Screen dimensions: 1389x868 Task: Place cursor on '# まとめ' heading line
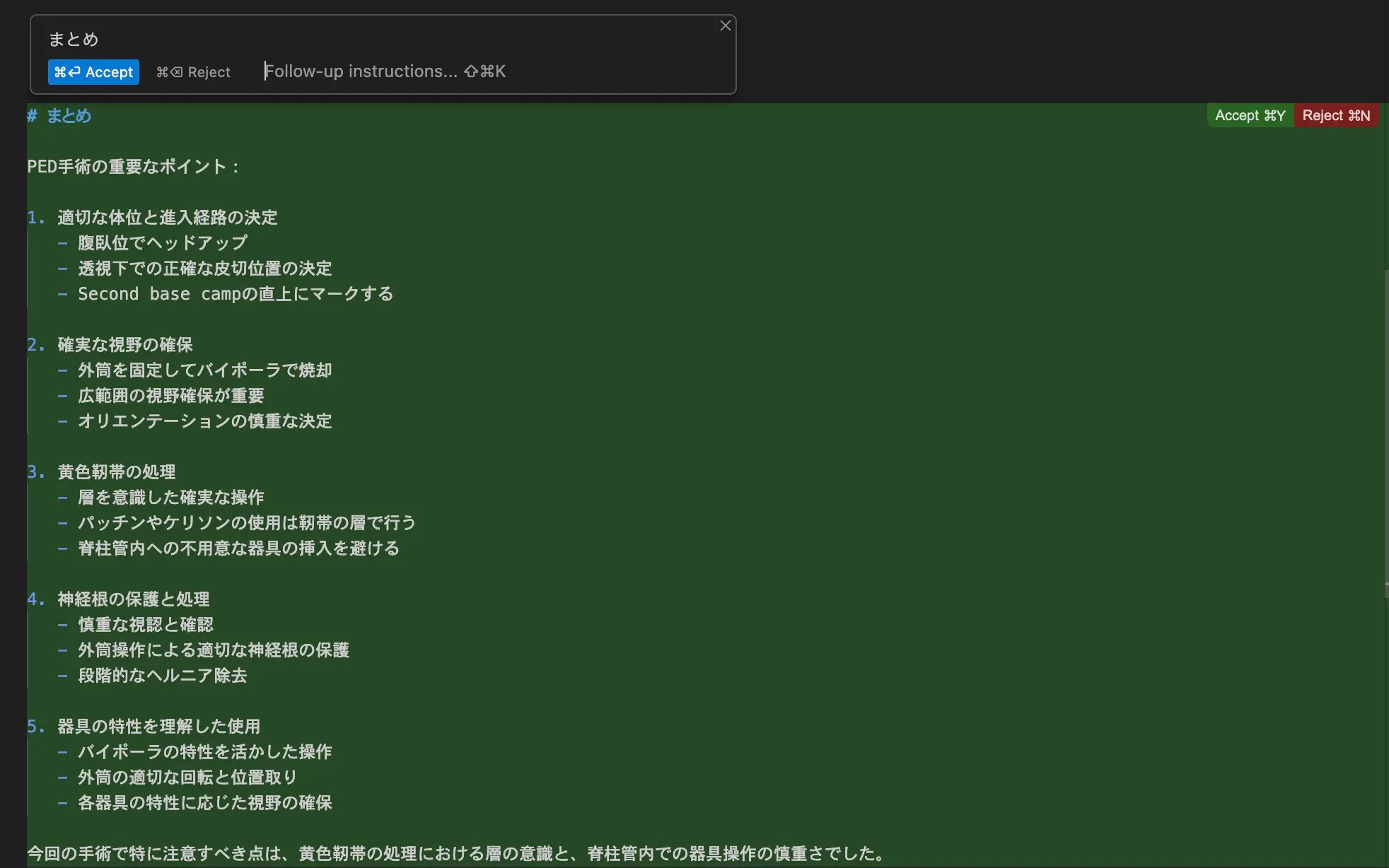tap(69, 116)
